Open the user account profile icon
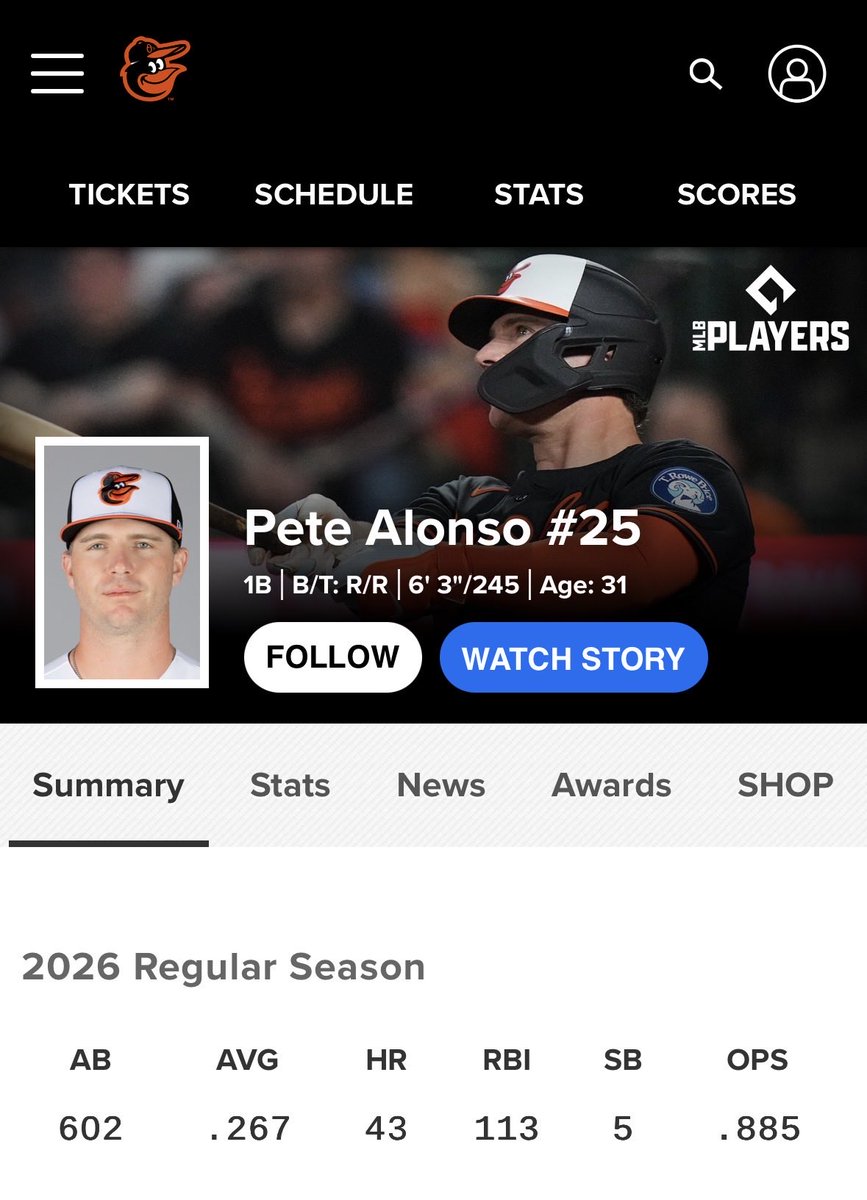Viewport: 867px width, 1200px height. [797, 73]
